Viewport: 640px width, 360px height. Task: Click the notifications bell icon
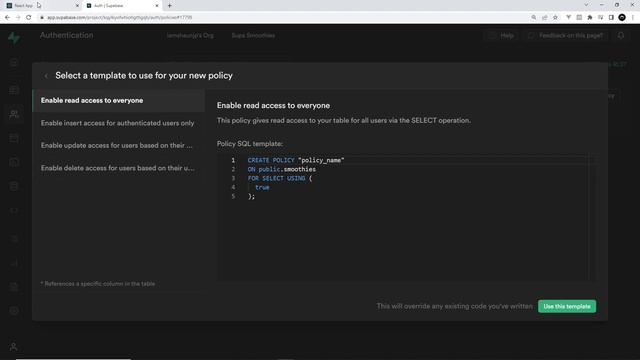point(620,36)
